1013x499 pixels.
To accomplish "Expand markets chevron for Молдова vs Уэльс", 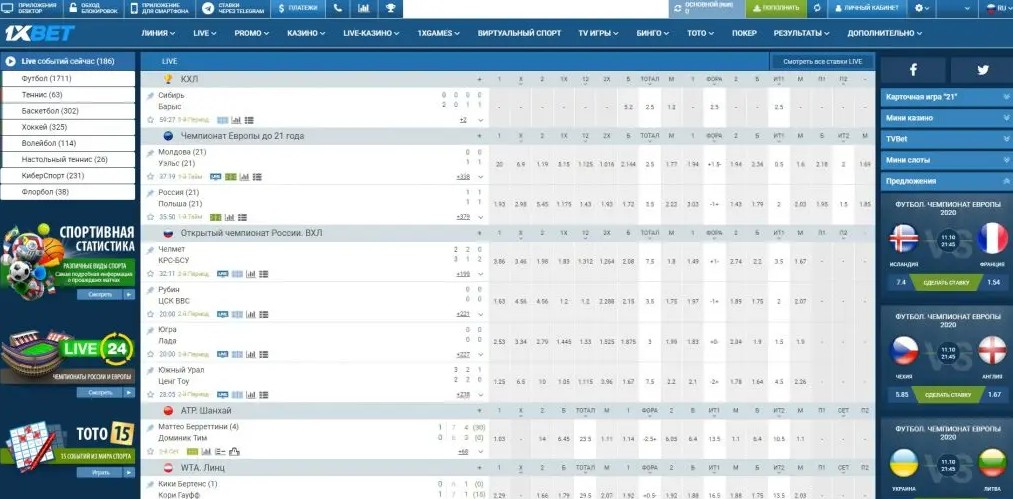I will [x=480, y=176].
